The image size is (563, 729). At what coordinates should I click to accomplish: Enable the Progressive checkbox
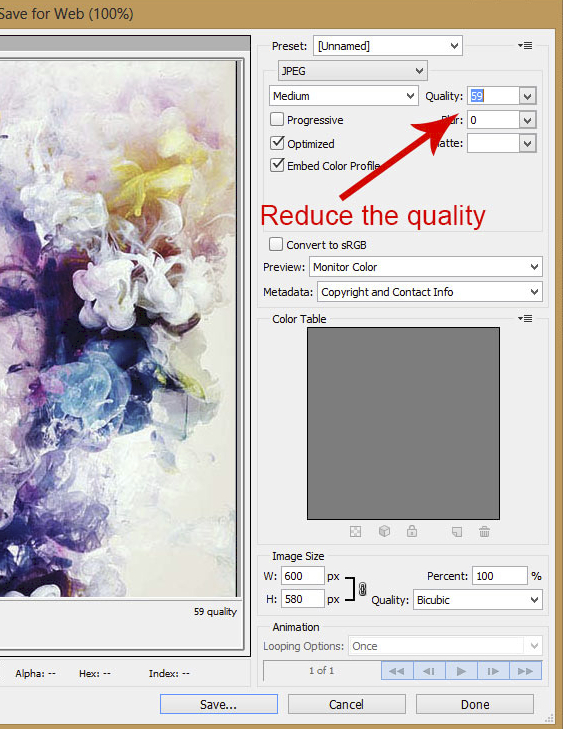pos(277,119)
